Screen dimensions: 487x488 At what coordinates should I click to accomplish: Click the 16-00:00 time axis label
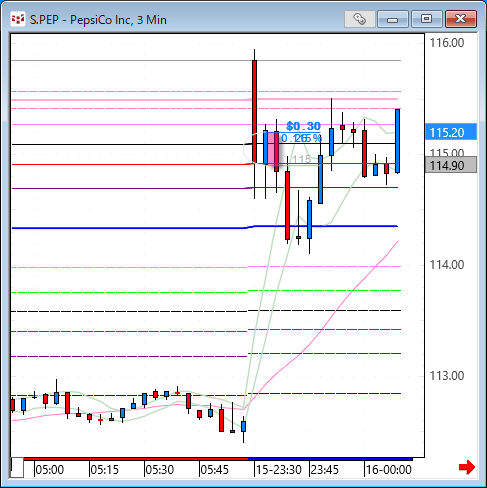pyautogui.click(x=389, y=470)
